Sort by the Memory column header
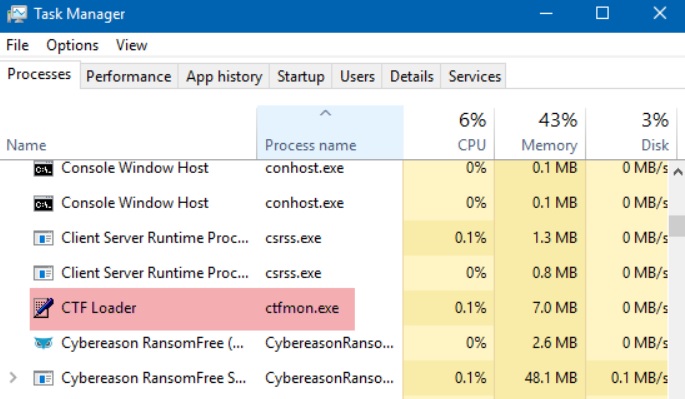 [x=540, y=133]
